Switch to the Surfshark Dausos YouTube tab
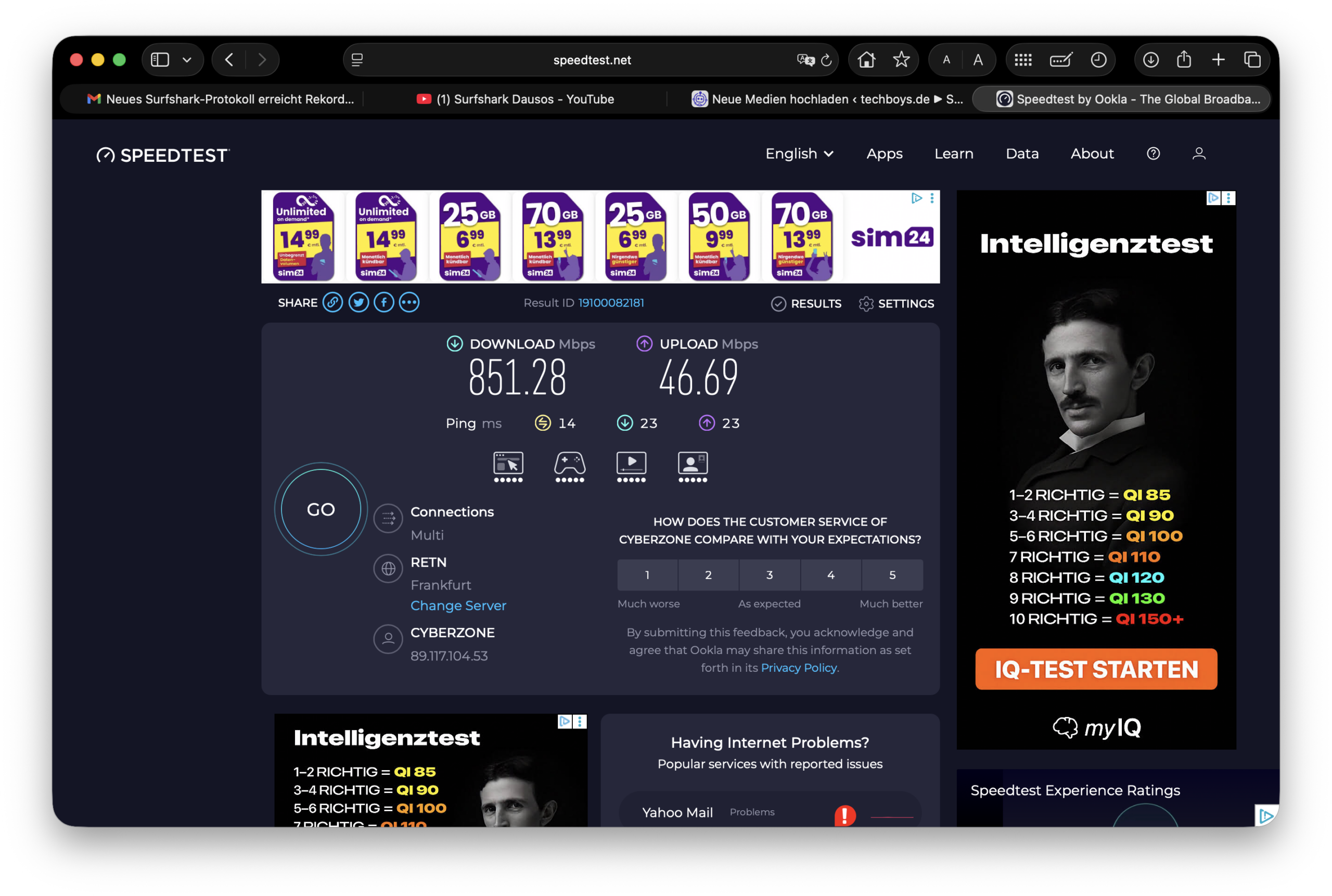Screen dimensions: 1332x896 (515, 99)
